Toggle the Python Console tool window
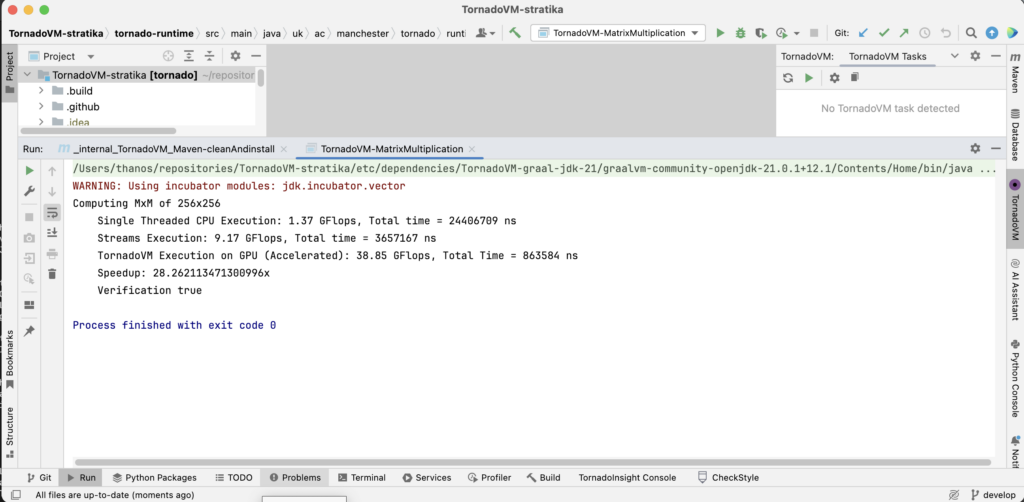1024x502 pixels. coord(1015,378)
